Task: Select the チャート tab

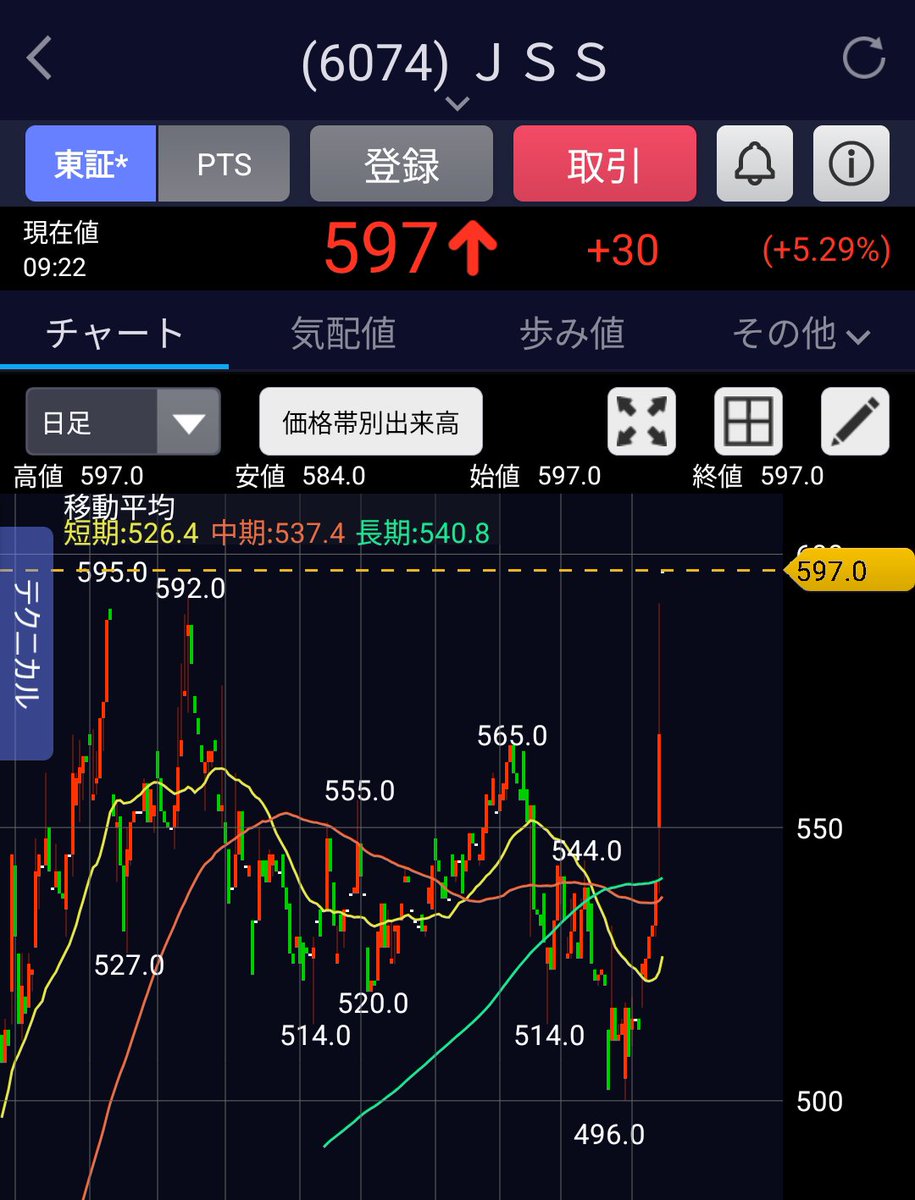Action: (x=114, y=333)
